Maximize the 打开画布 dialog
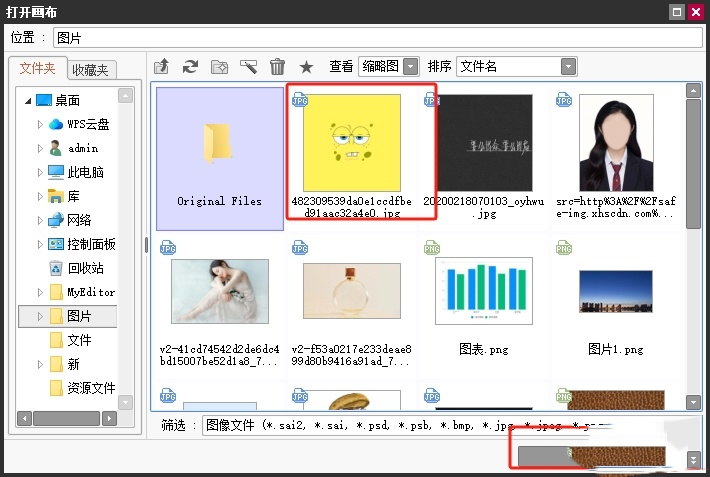Image resolution: width=710 pixels, height=477 pixels. coord(677,12)
